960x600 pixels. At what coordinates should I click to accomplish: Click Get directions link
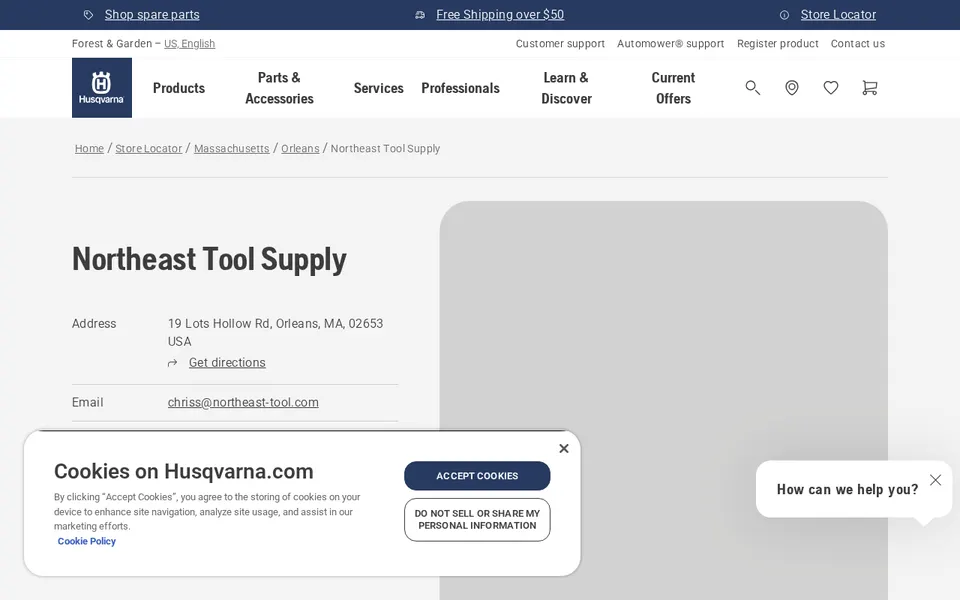click(x=227, y=362)
